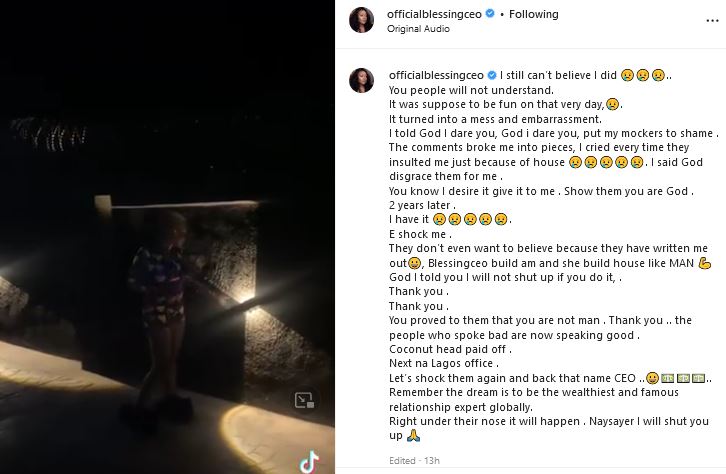726x474 pixels.
Task: Click the TikTok logo watermark
Action: pyautogui.click(x=308, y=461)
